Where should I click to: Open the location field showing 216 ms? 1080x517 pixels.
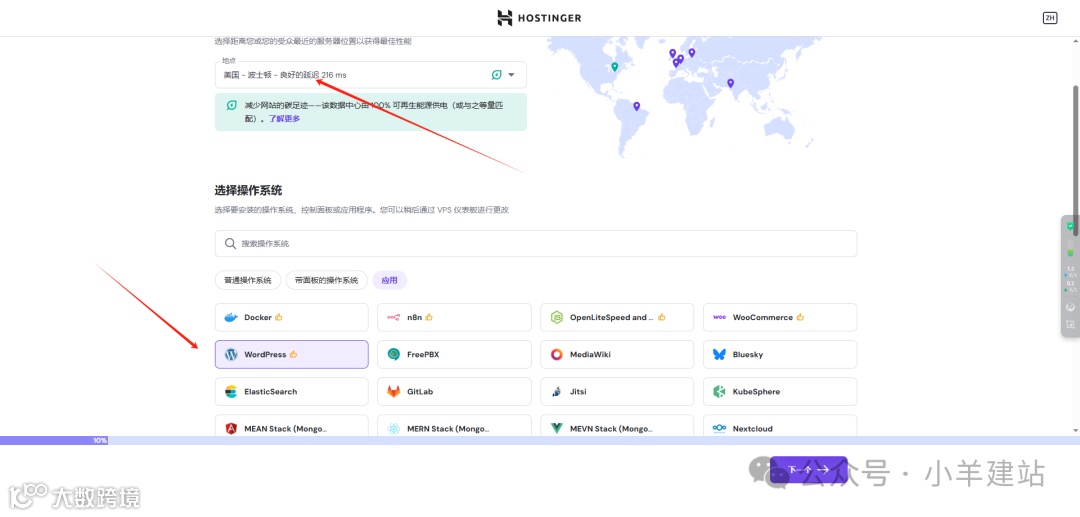coord(371,74)
